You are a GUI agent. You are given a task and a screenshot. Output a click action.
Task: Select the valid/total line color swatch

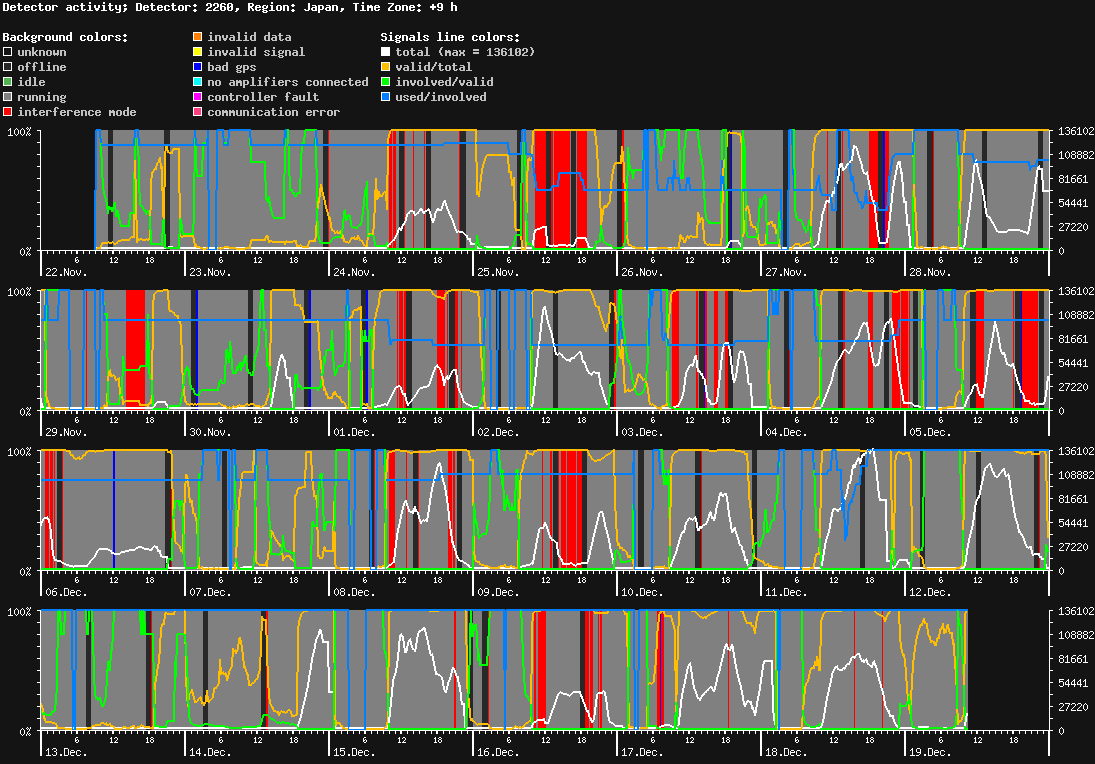[386, 67]
